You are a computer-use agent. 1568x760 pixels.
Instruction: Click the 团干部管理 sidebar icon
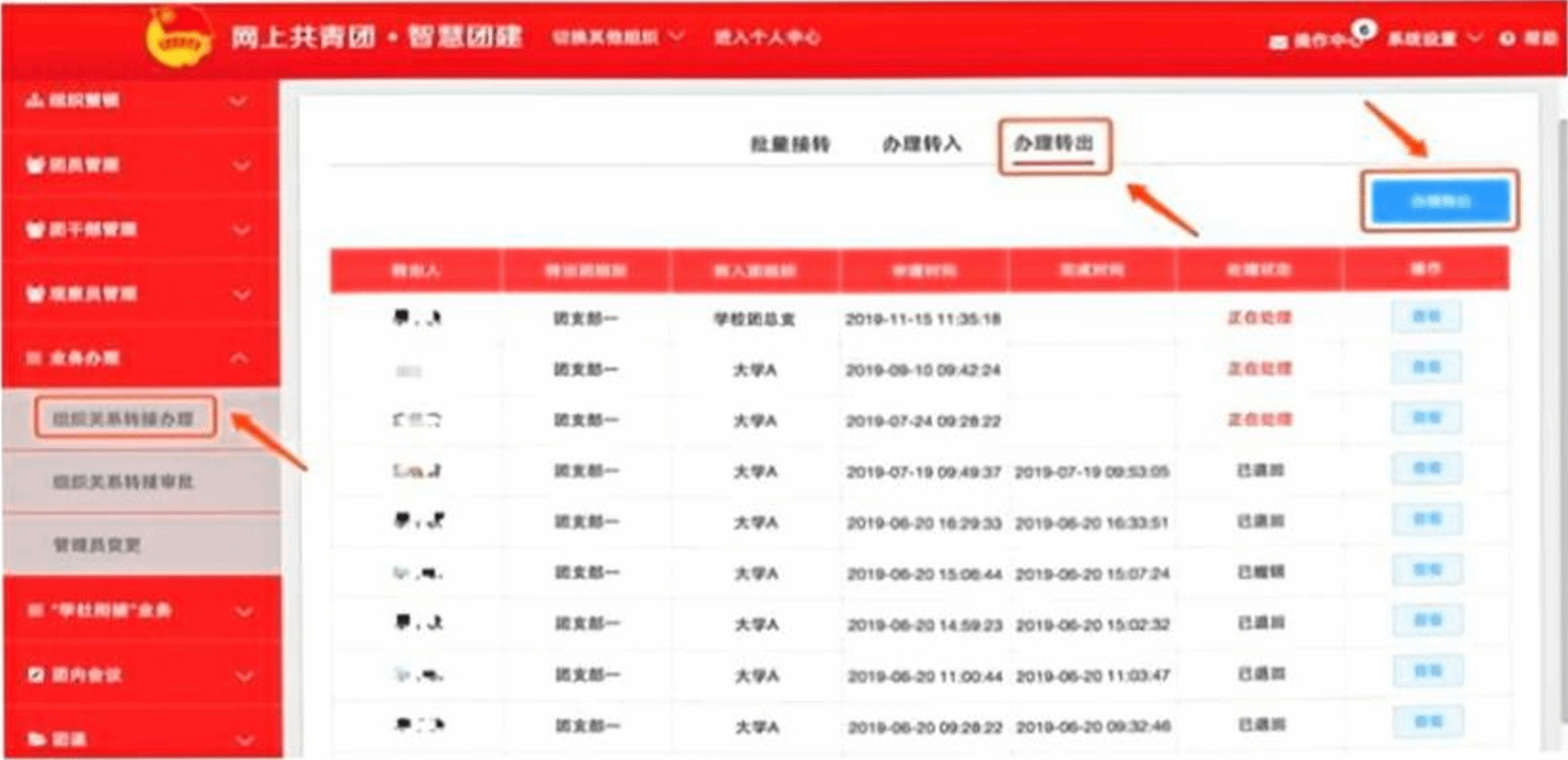click(35, 230)
